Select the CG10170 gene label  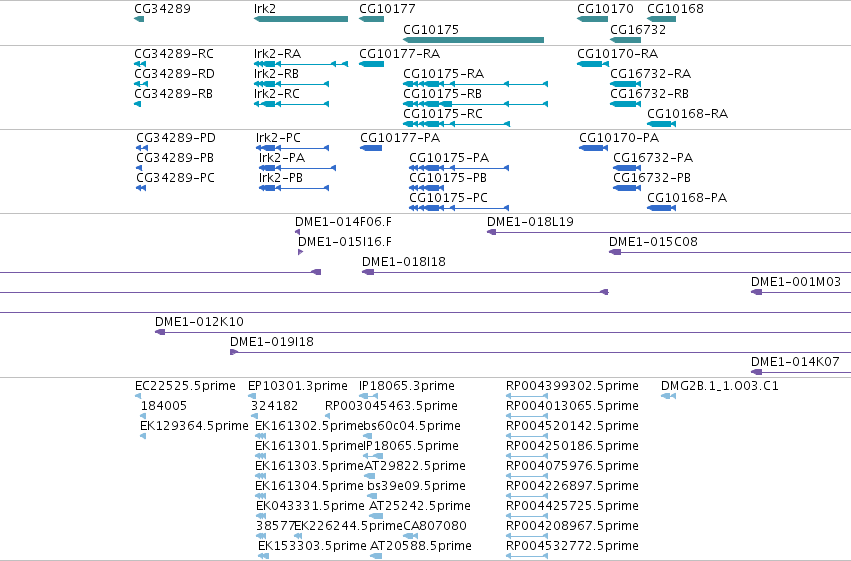tap(605, 9)
